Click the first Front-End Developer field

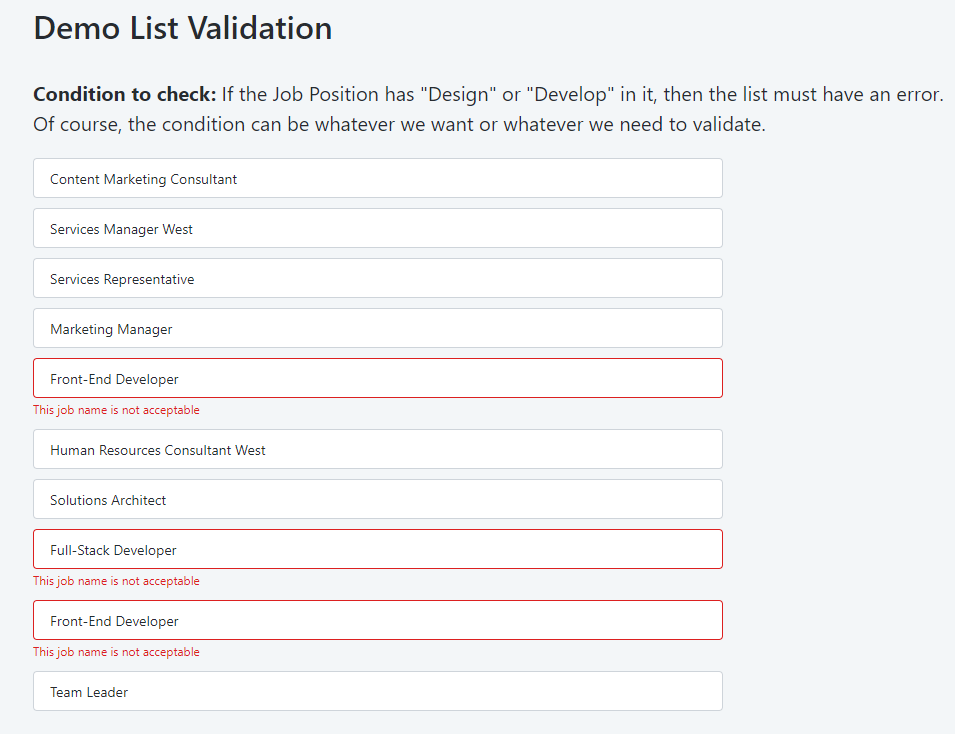pos(378,378)
